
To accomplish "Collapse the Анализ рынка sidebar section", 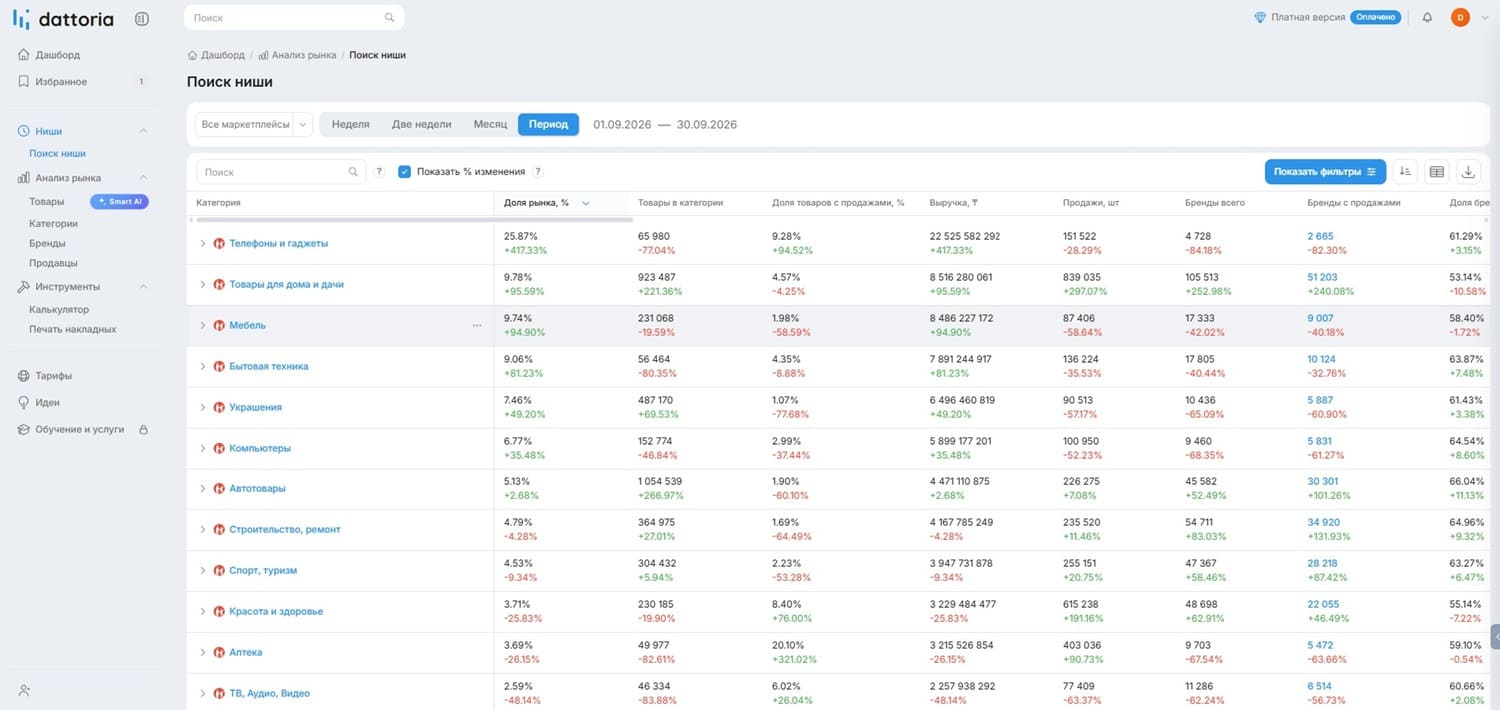I will tap(143, 178).
